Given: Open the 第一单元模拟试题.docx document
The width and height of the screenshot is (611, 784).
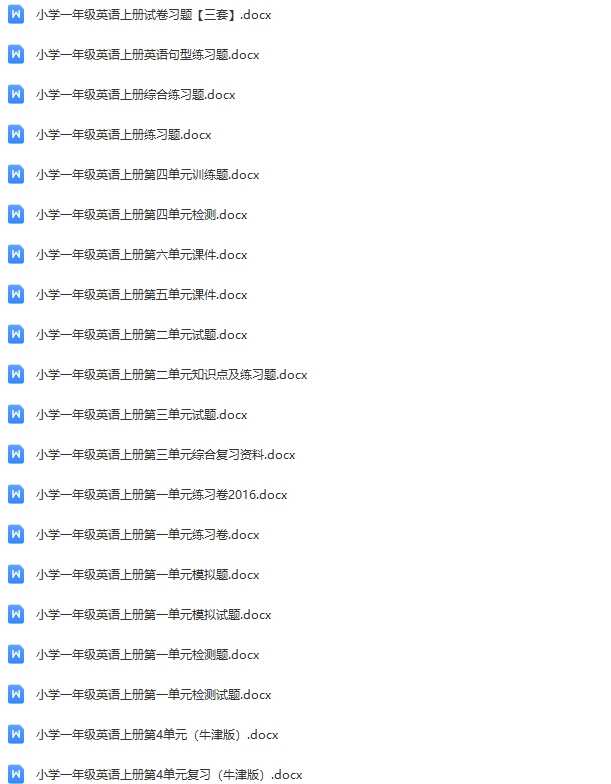Looking at the screenshot, I should (x=154, y=614).
